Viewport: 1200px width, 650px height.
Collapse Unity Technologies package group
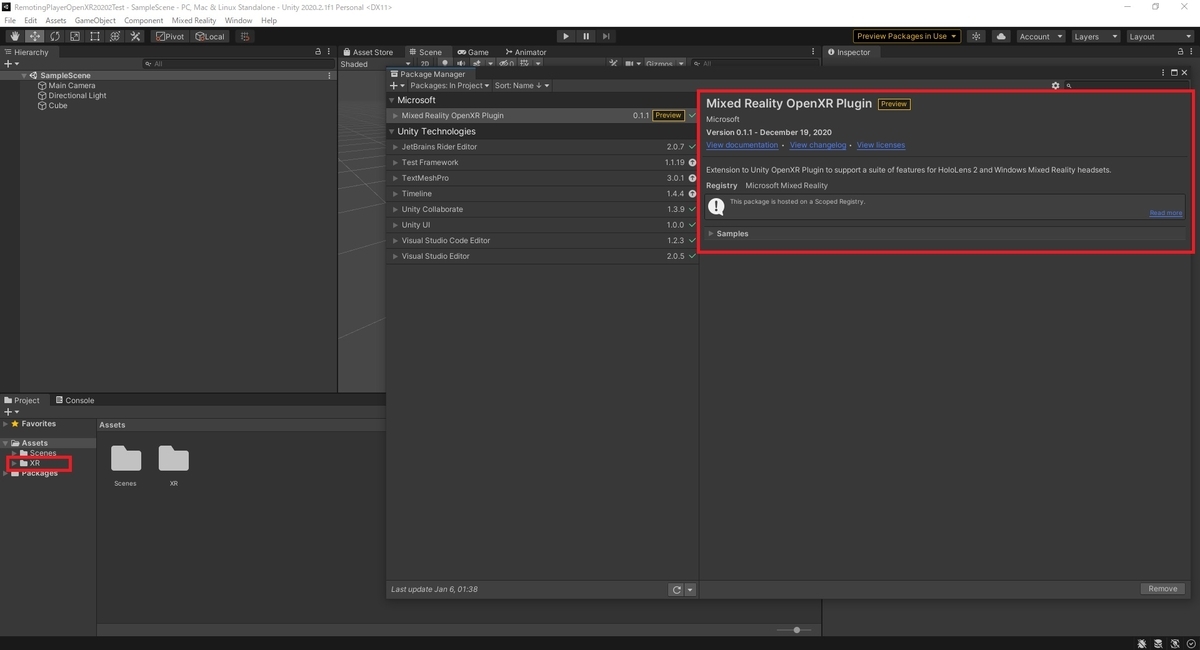pos(392,131)
